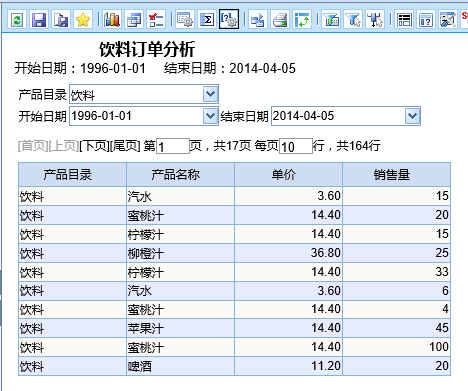
Task: Click the unit price cell 11.20
Action: click(x=288, y=366)
